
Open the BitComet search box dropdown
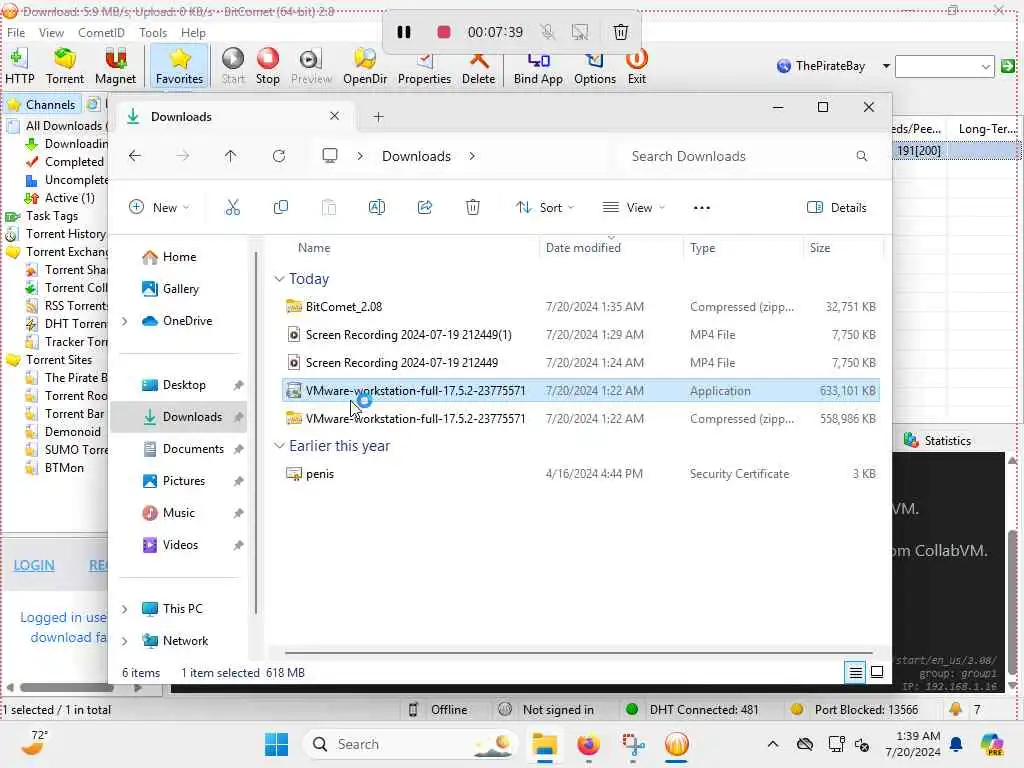[985, 66]
